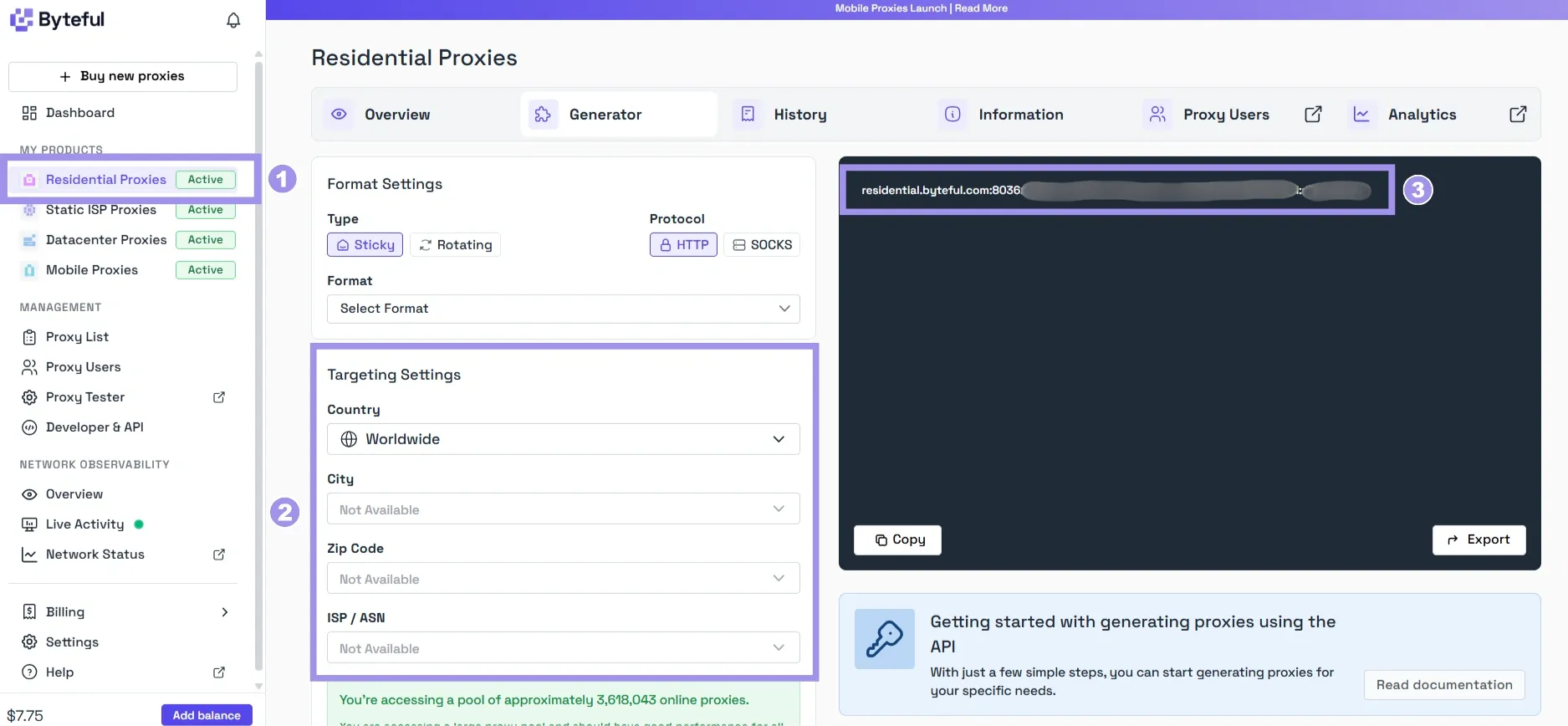Open Live Activity in sidebar
This screenshot has width=1568, height=726.
click(x=84, y=524)
